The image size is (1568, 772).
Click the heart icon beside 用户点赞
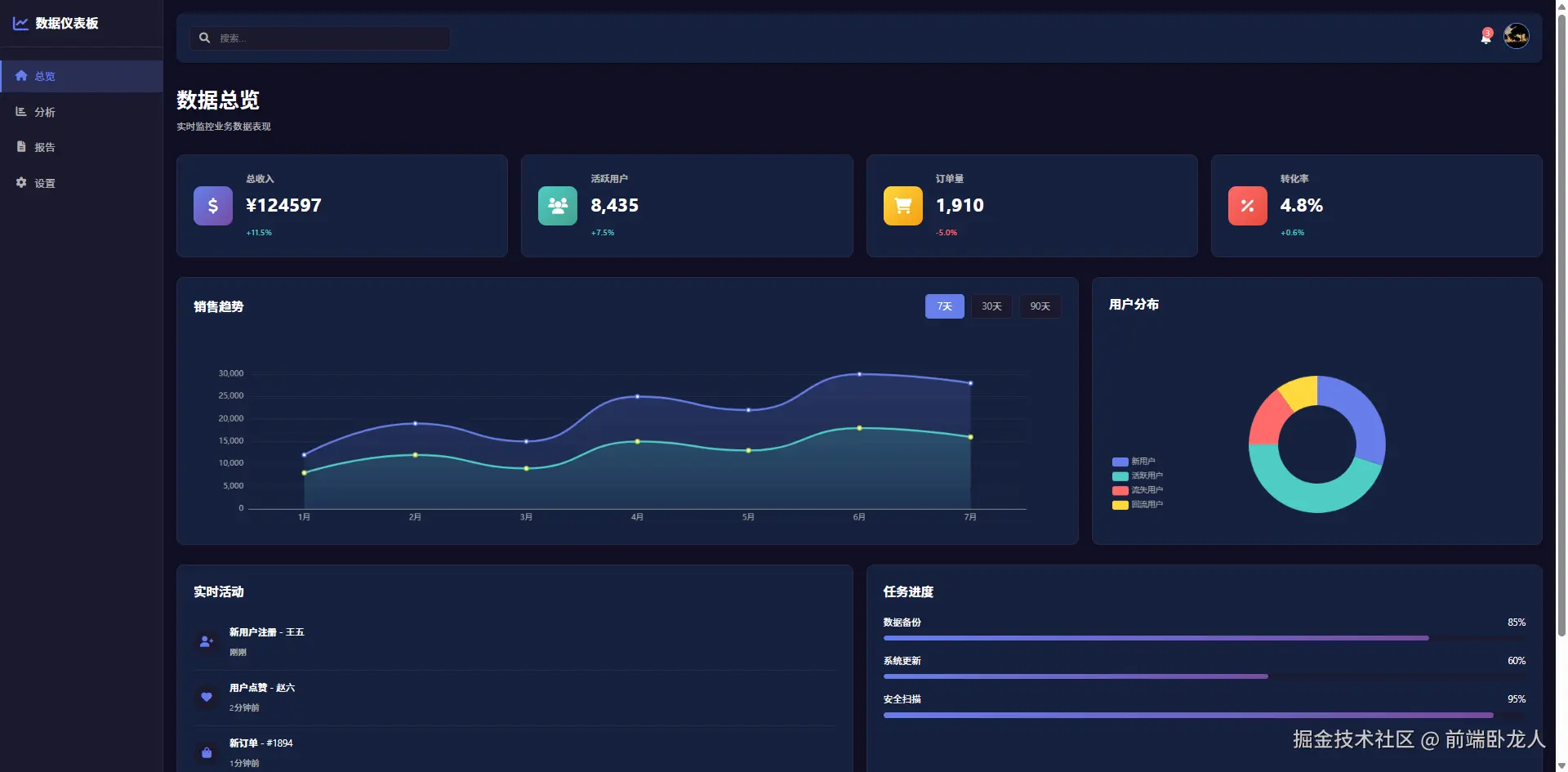click(x=207, y=698)
